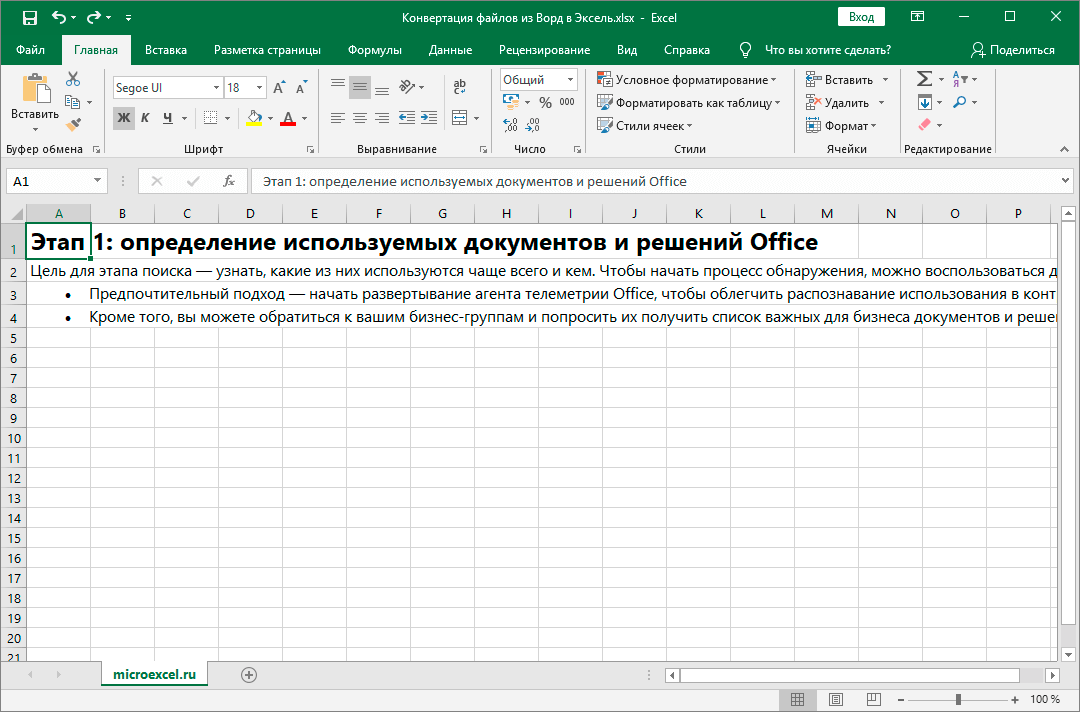Viewport: 1080px width, 712px height.
Task: Increase decimal places shown
Action: click(x=510, y=125)
